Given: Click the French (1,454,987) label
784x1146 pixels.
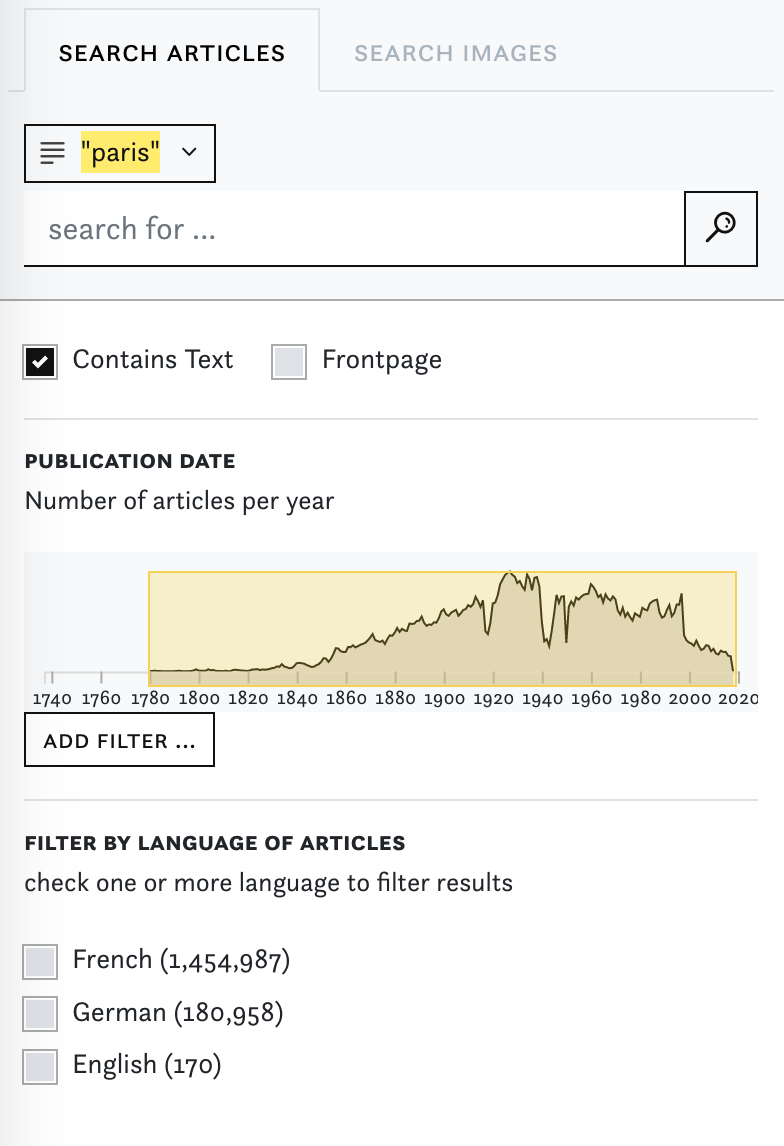Looking at the screenshot, I should pos(181,960).
